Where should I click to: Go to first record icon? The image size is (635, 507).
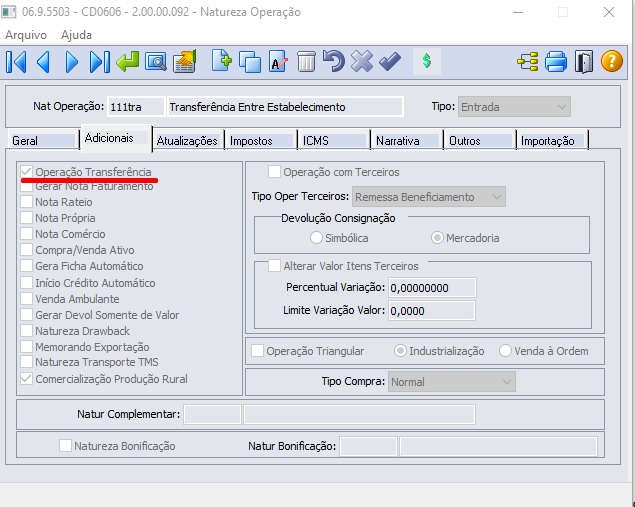16,62
